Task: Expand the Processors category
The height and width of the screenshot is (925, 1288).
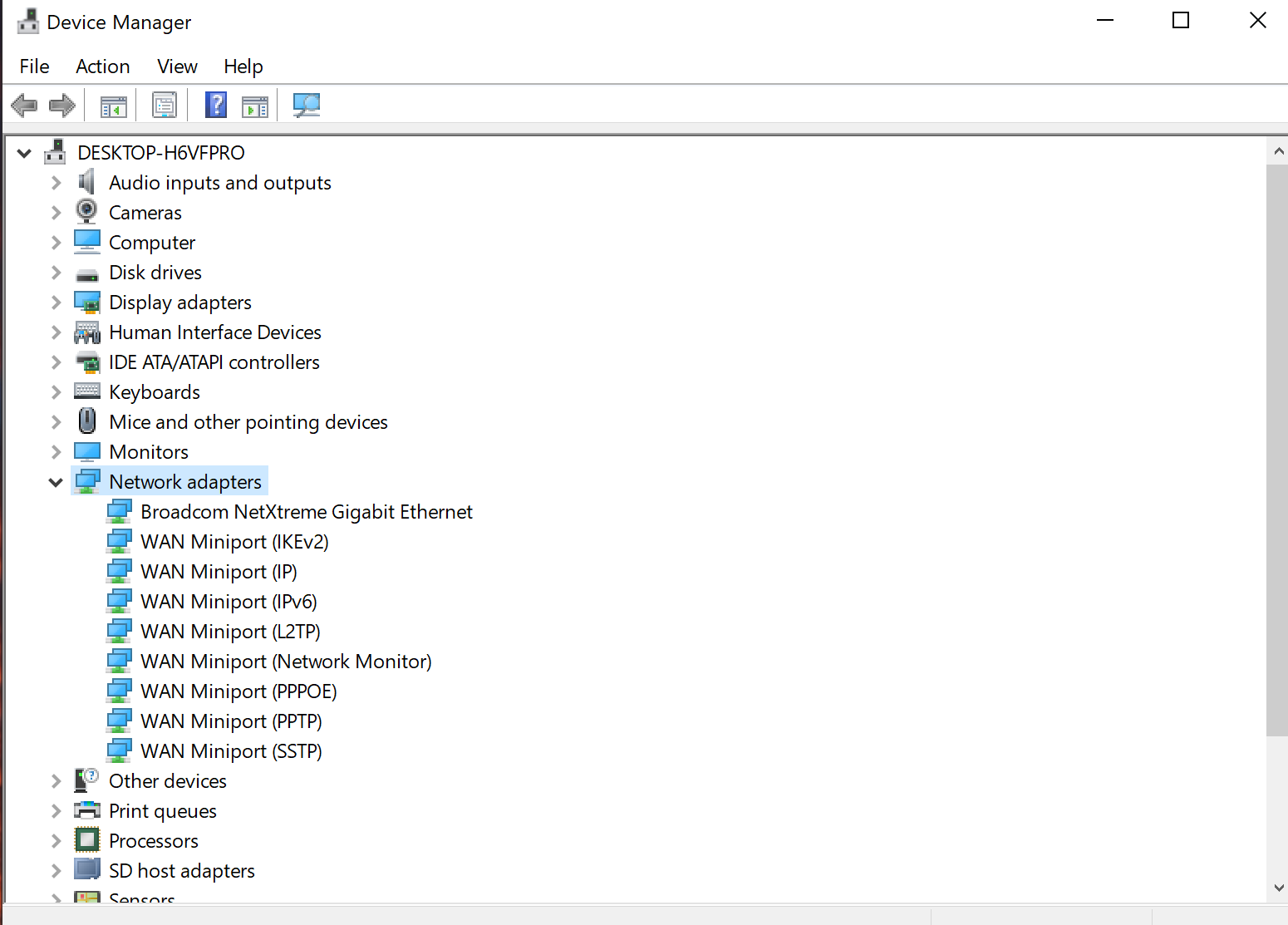Action: pos(56,841)
